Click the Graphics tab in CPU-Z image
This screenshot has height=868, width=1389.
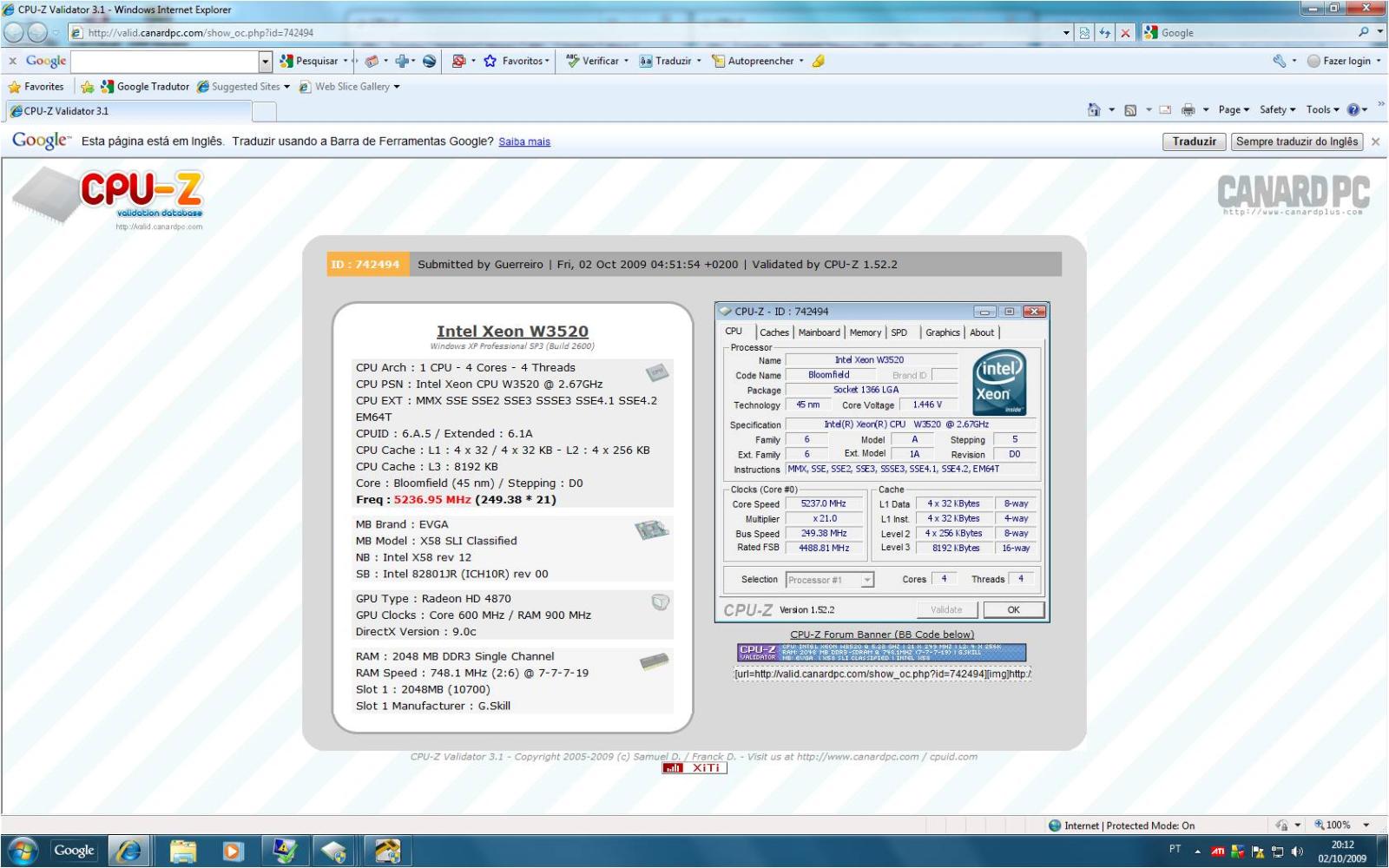(942, 332)
